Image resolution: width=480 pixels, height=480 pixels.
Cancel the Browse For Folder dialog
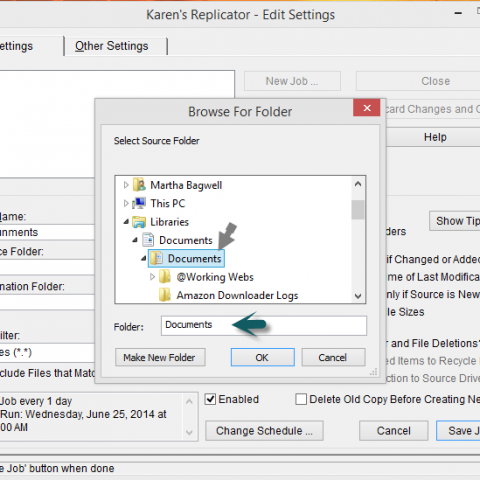333,357
